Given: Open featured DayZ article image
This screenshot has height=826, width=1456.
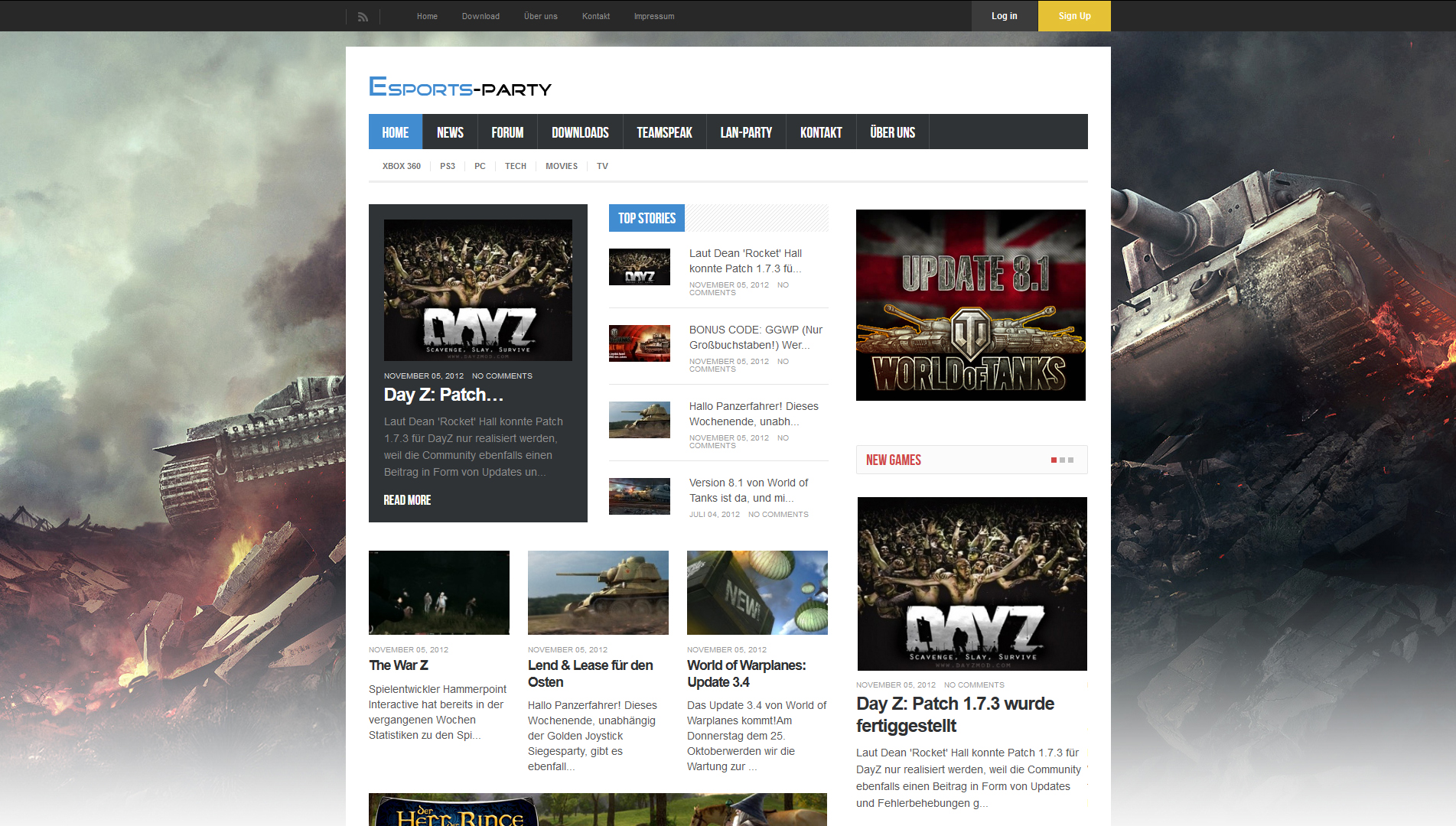Looking at the screenshot, I should tap(478, 290).
